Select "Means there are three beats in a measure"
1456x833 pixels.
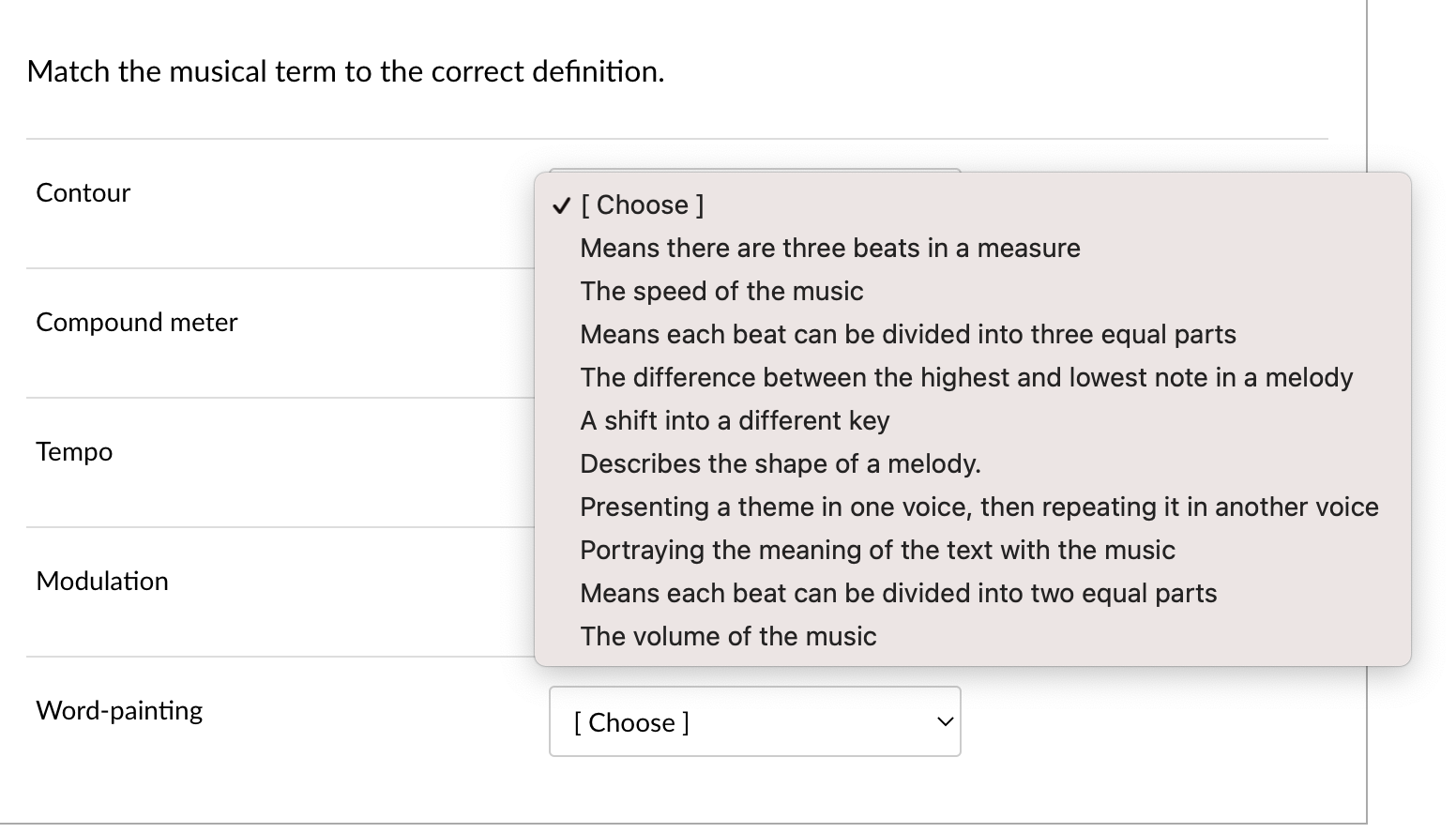pos(829,248)
